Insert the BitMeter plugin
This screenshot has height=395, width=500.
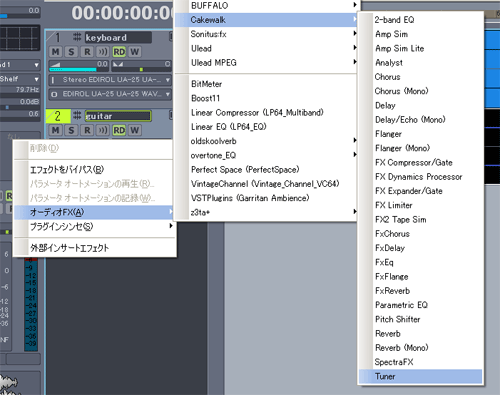pyautogui.click(x=266, y=84)
